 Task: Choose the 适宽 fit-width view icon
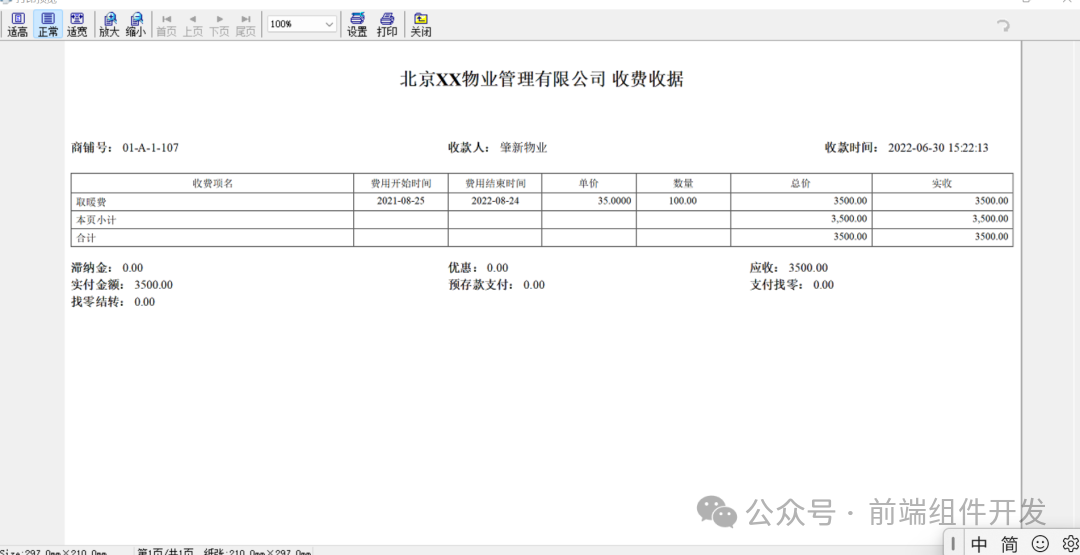coord(77,25)
